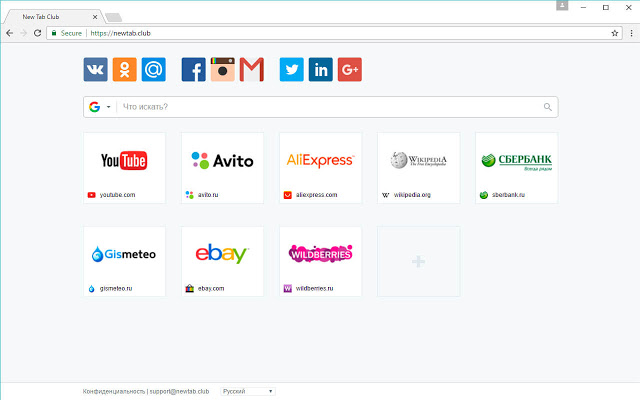Click the magnifier search icon

(547, 107)
